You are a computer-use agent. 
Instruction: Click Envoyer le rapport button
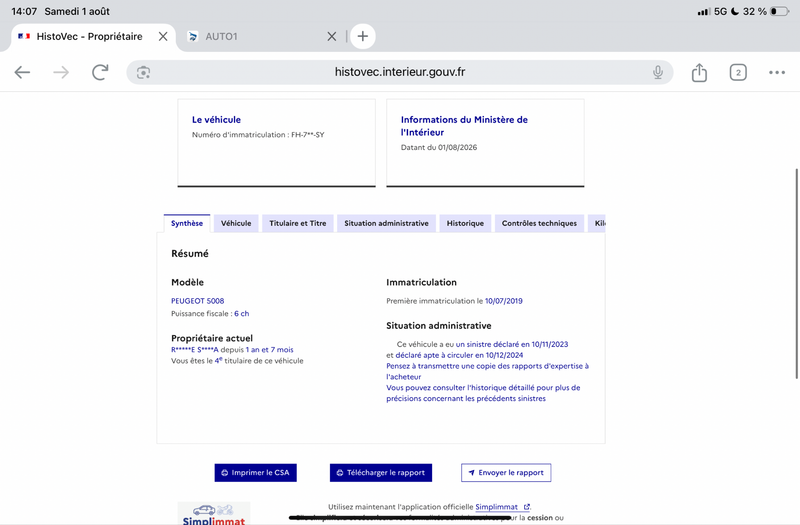[x=506, y=472]
